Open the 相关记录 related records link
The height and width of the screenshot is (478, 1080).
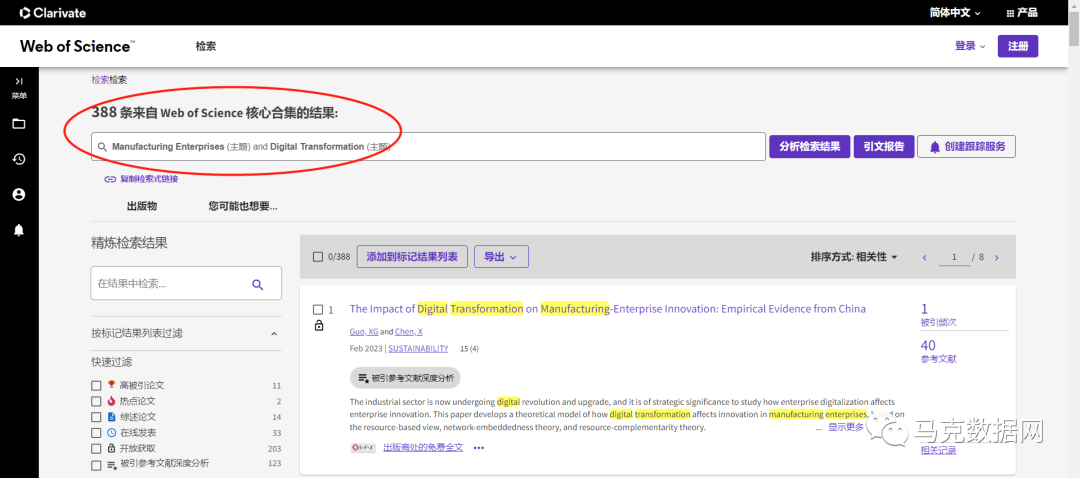click(x=938, y=450)
